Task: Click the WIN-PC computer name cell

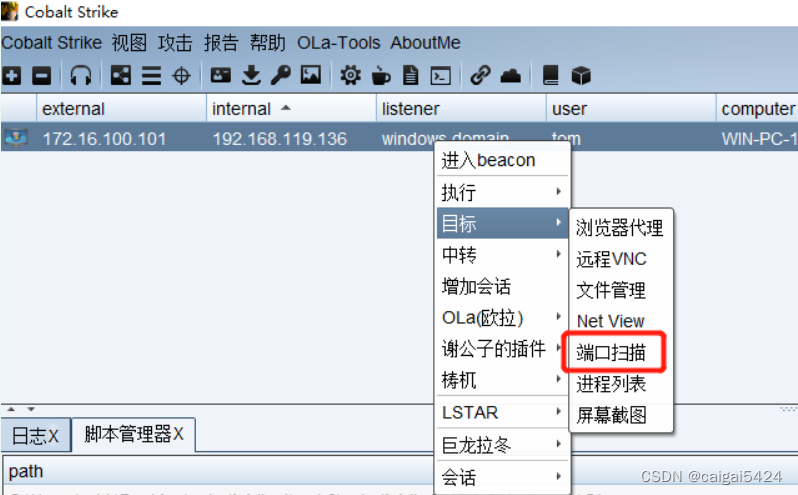Action: (758, 139)
